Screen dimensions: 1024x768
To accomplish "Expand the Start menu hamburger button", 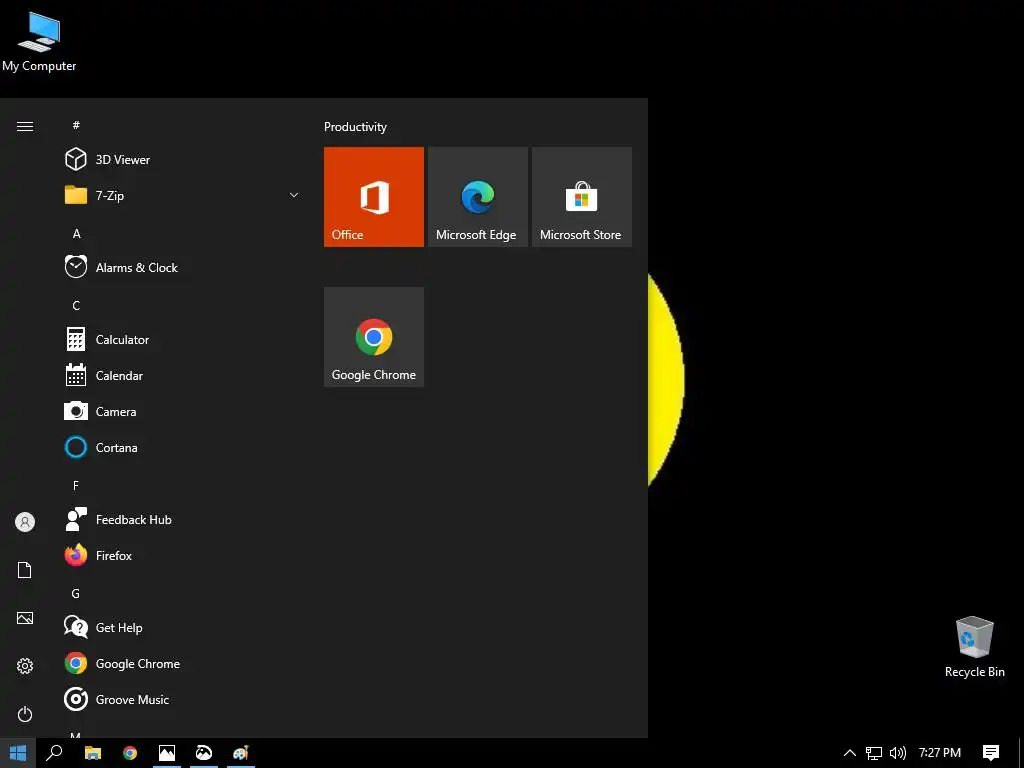I will click(x=25, y=127).
